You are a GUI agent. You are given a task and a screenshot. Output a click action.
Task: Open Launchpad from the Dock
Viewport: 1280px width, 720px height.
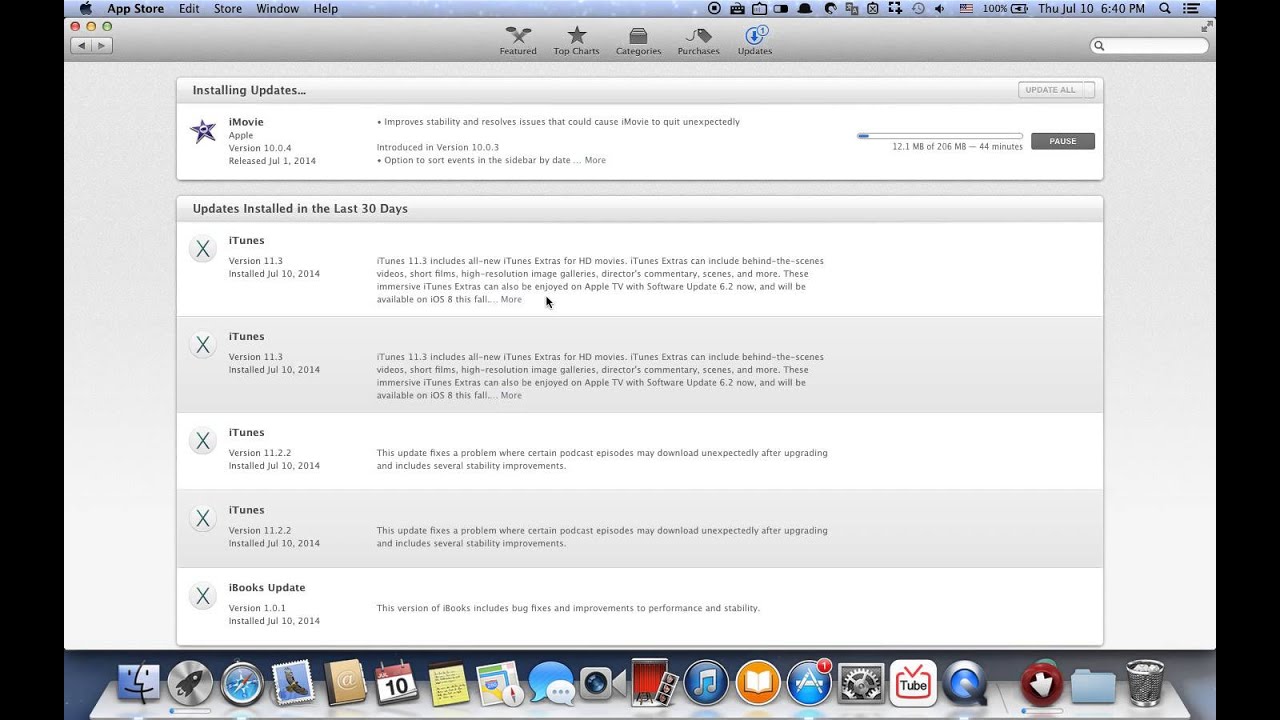(190, 684)
